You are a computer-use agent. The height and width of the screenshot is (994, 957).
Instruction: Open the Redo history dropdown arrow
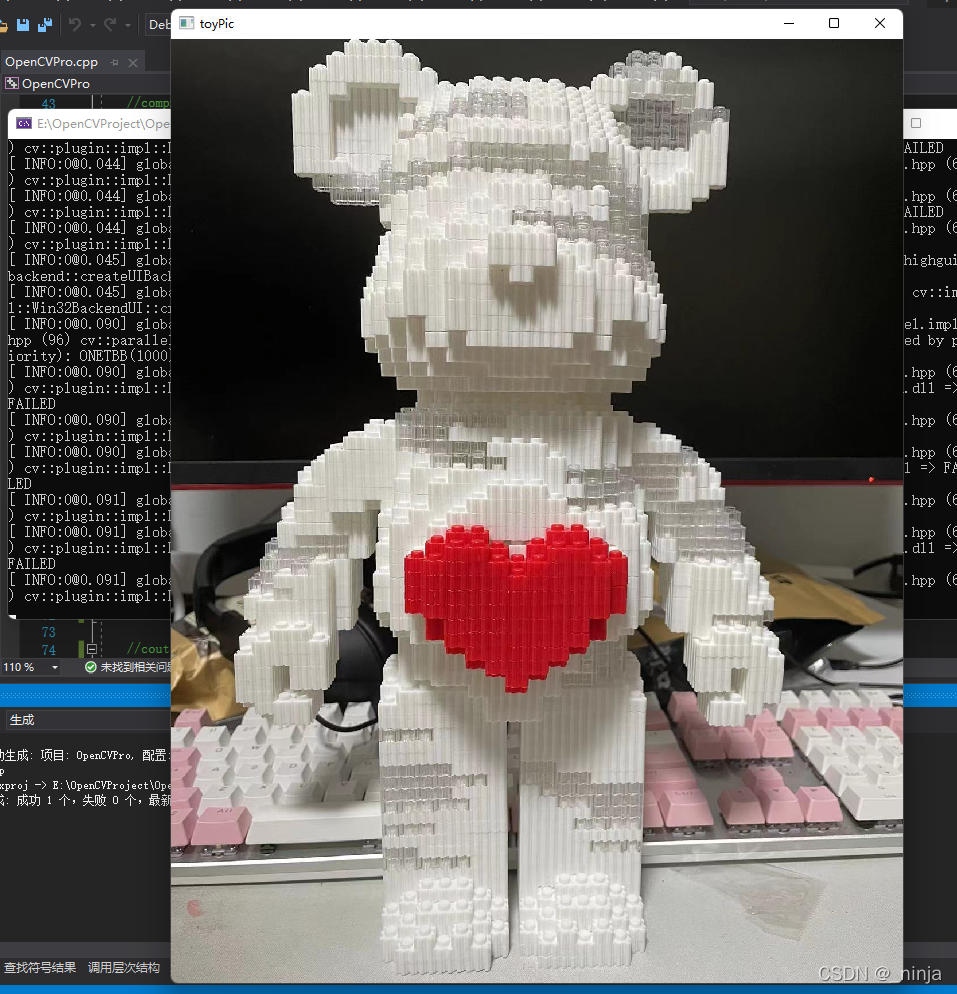tap(127, 25)
